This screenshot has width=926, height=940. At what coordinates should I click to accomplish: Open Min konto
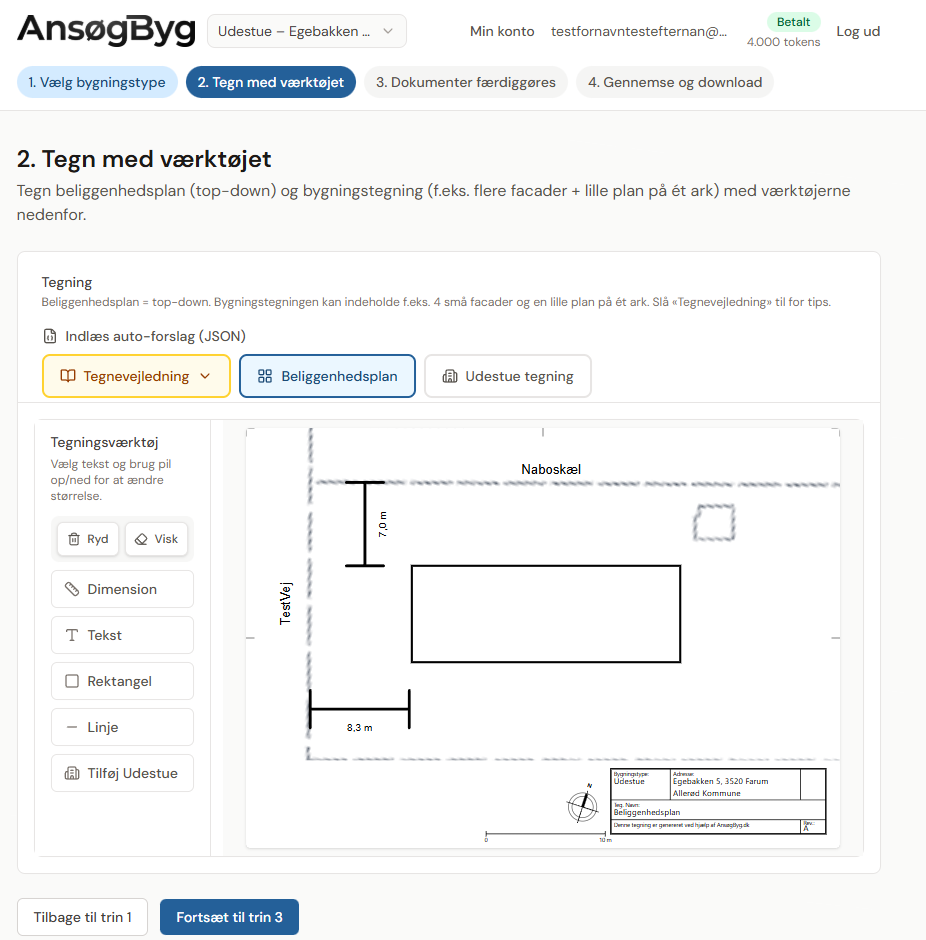click(502, 31)
